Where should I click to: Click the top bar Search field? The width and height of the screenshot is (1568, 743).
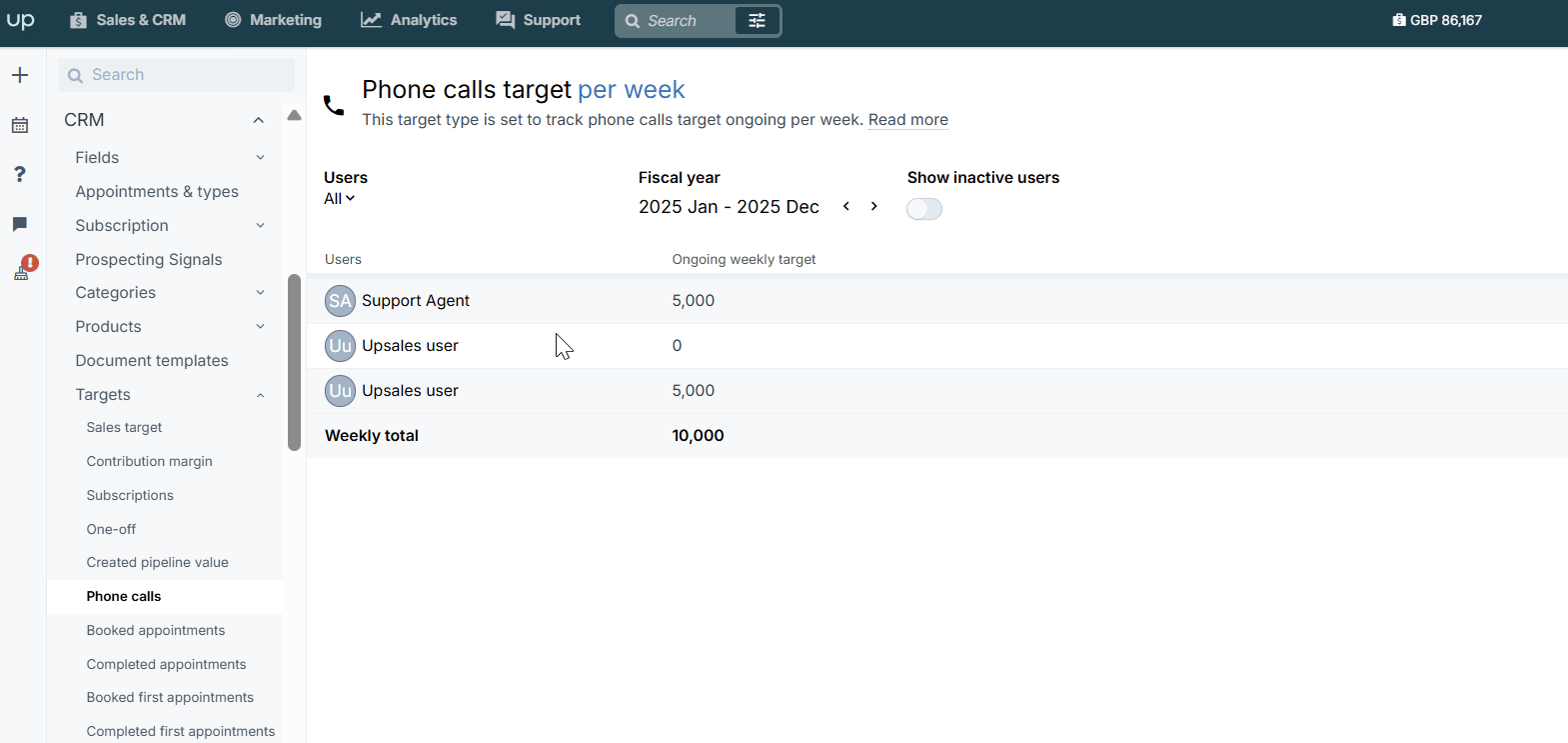tap(676, 20)
